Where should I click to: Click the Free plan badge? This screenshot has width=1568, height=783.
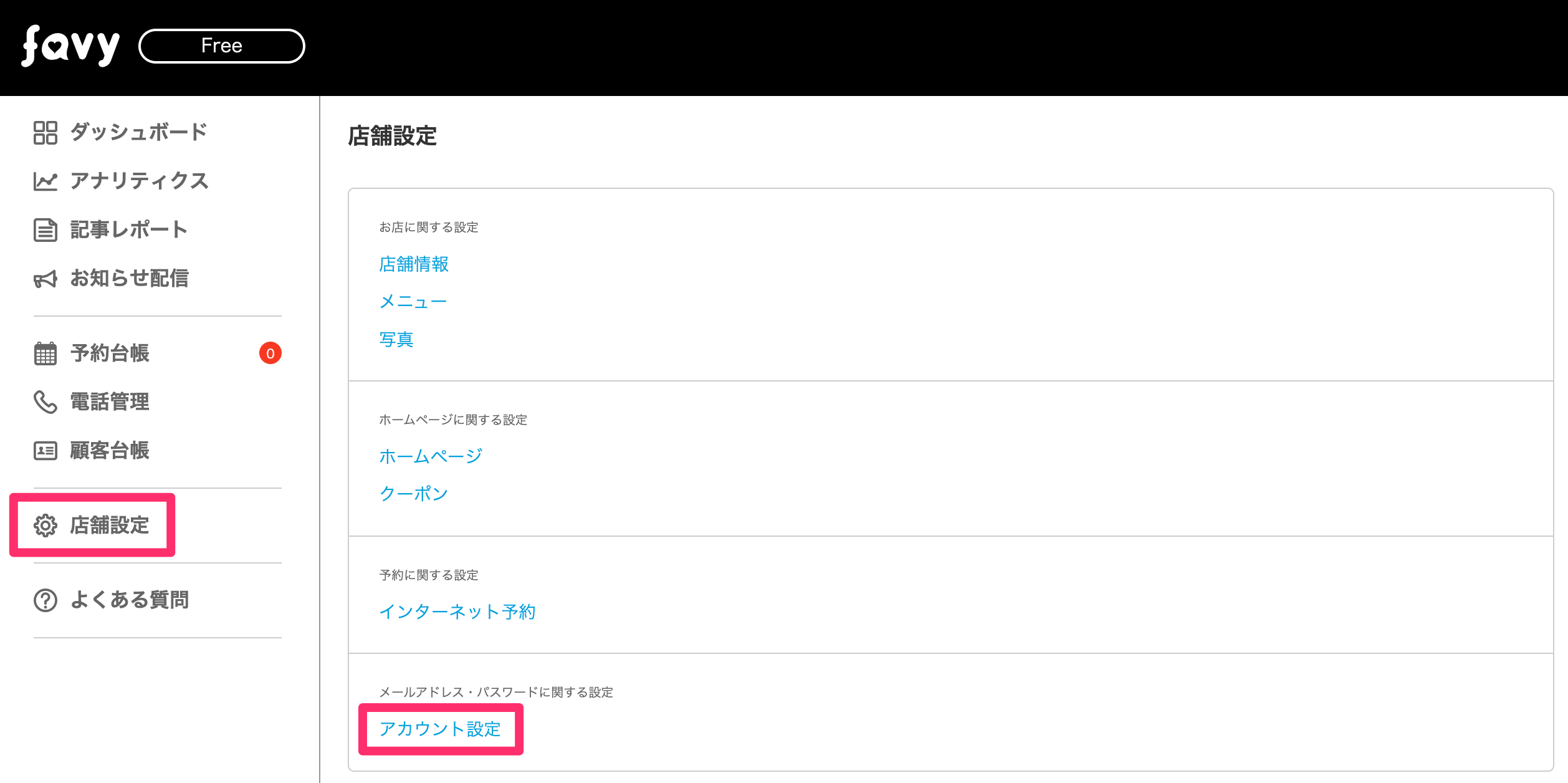click(221, 46)
